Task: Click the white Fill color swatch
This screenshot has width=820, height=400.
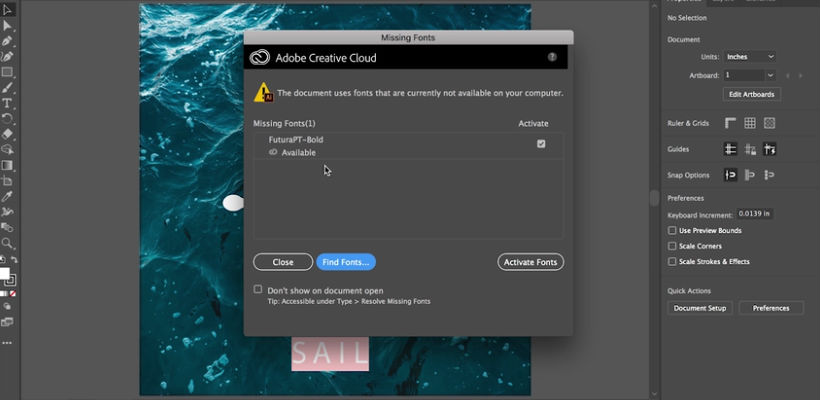Action: click(4, 273)
